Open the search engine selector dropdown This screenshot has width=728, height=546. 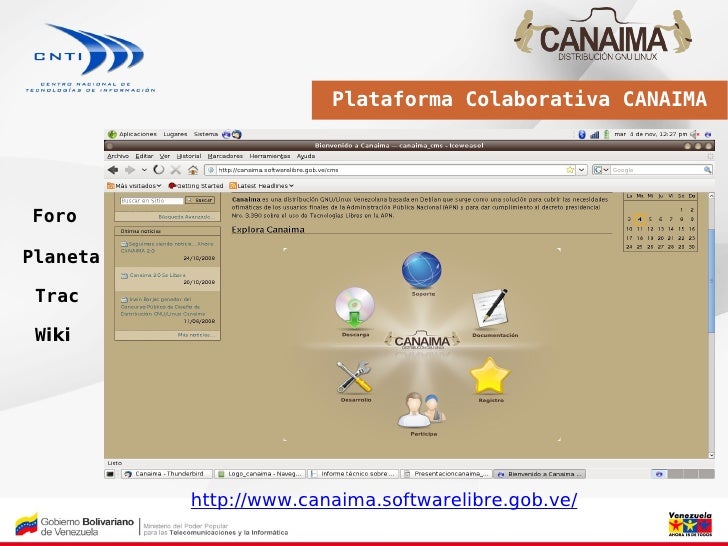point(601,170)
